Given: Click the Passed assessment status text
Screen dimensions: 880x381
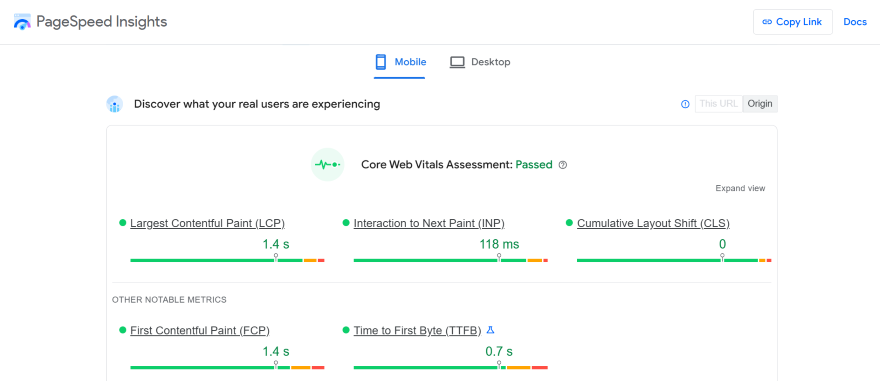Looking at the screenshot, I should [x=534, y=165].
